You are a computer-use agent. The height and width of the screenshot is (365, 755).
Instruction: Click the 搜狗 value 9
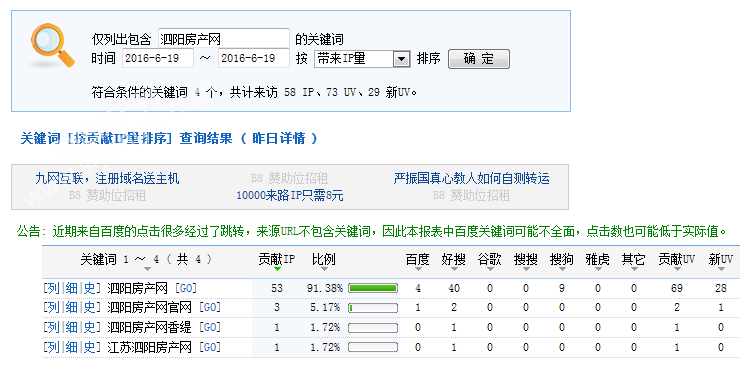562,288
